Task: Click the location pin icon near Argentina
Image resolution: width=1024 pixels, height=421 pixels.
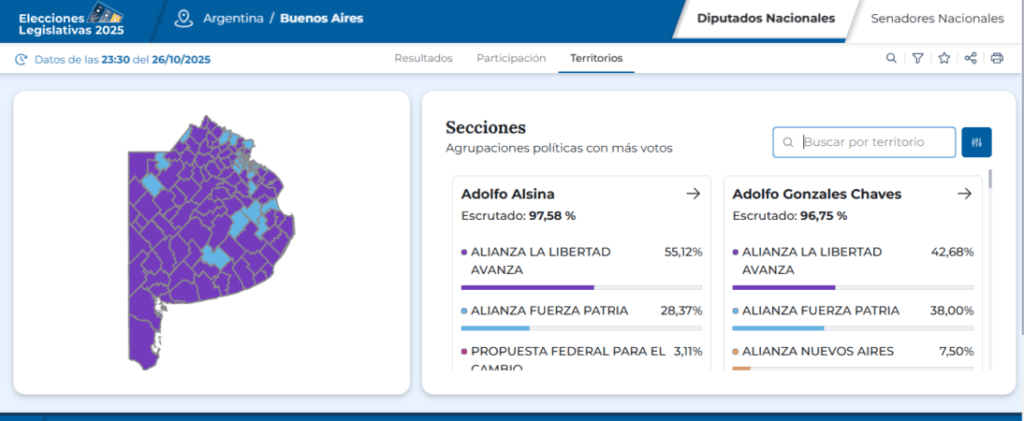Action: pyautogui.click(x=182, y=18)
